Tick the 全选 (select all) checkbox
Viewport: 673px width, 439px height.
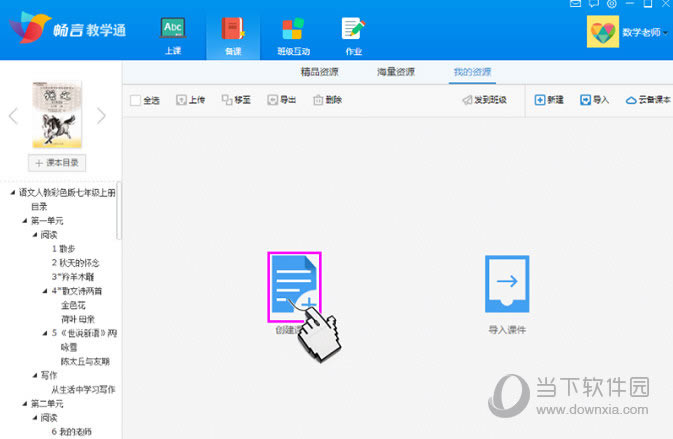pos(136,100)
